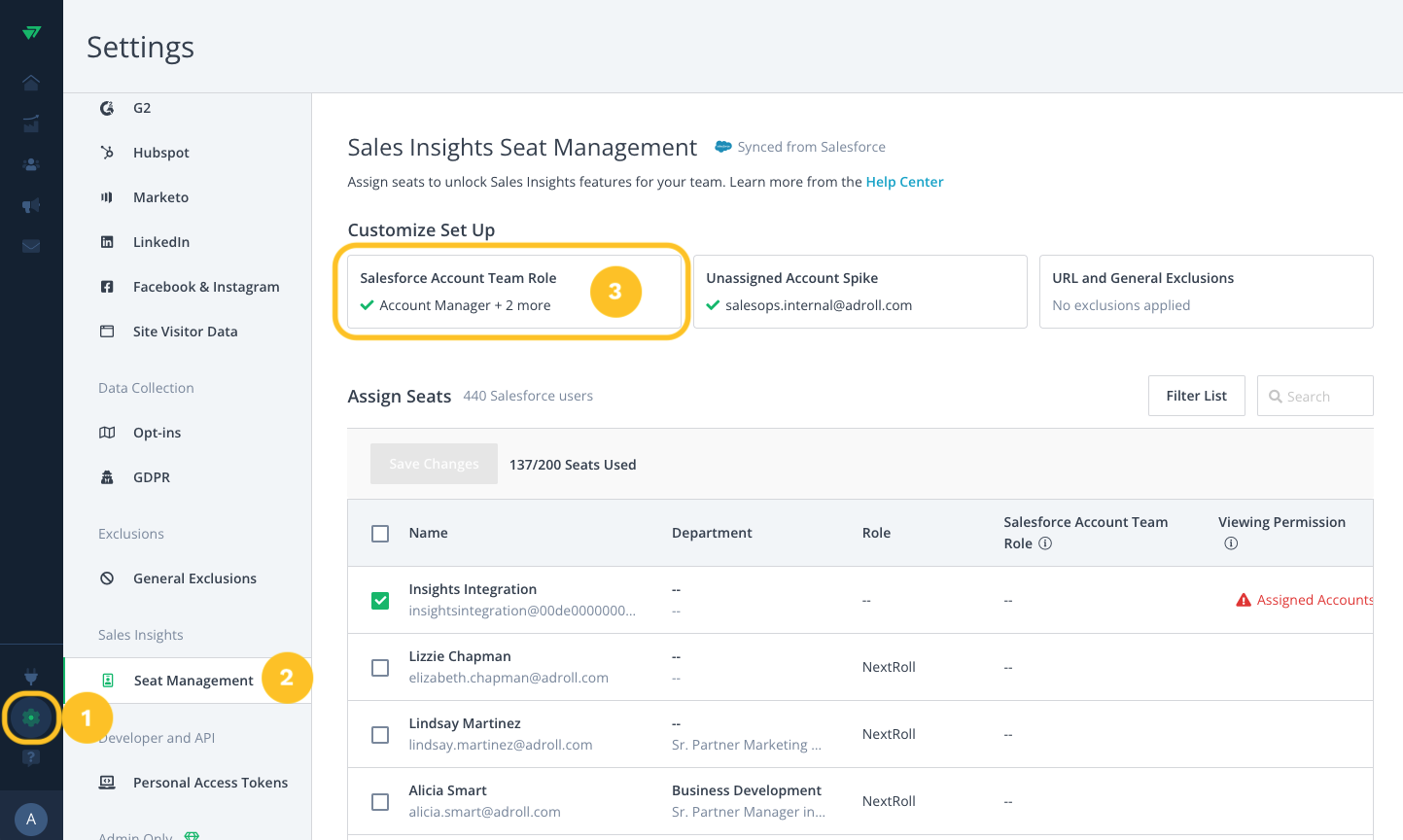The width and height of the screenshot is (1403, 840).
Task: Open the integrations plug icon
Action: coord(31,677)
